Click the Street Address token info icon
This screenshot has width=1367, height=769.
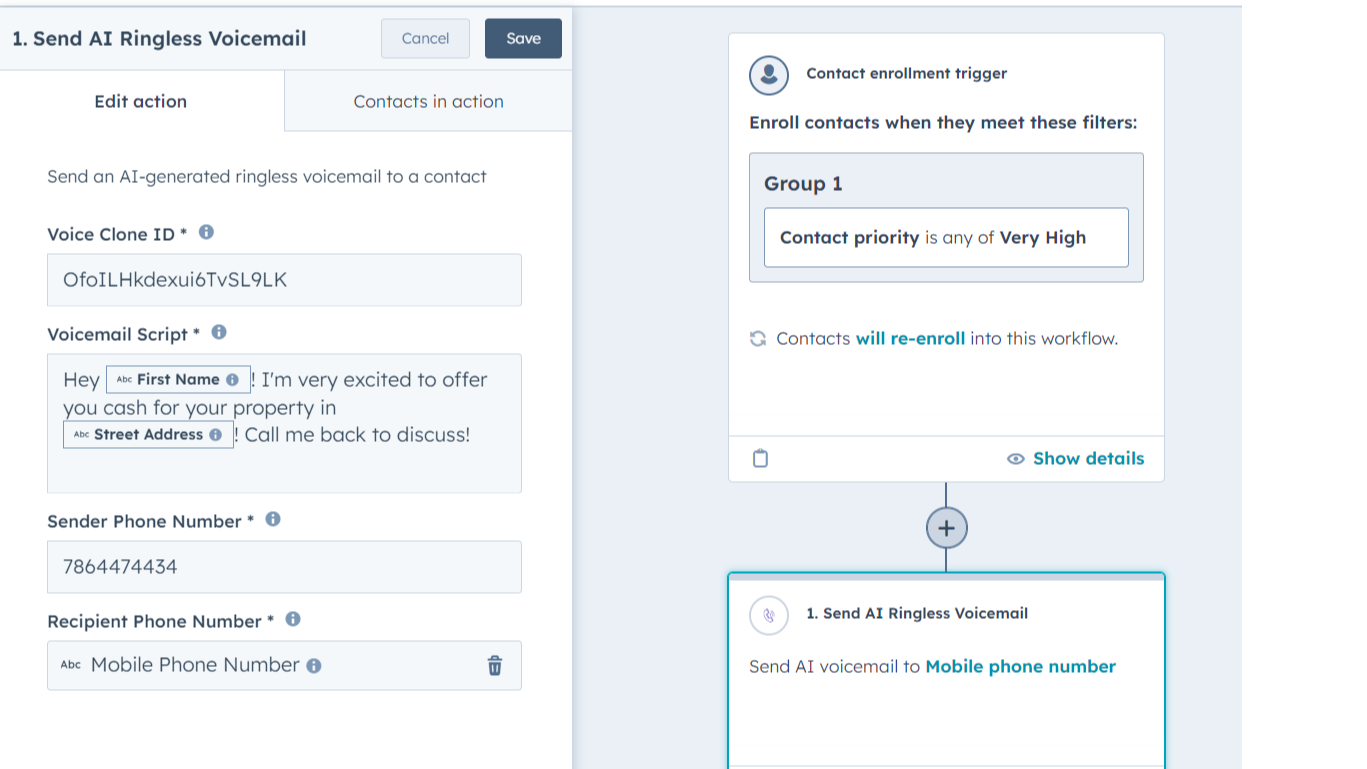[216, 435]
